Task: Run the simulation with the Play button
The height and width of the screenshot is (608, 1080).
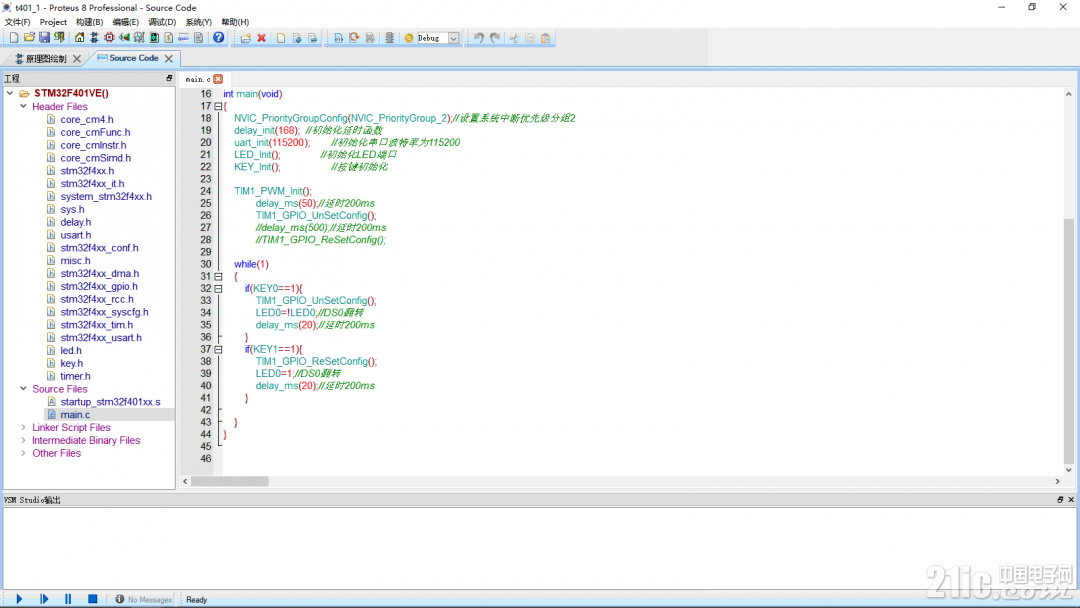Action: [x=19, y=599]
